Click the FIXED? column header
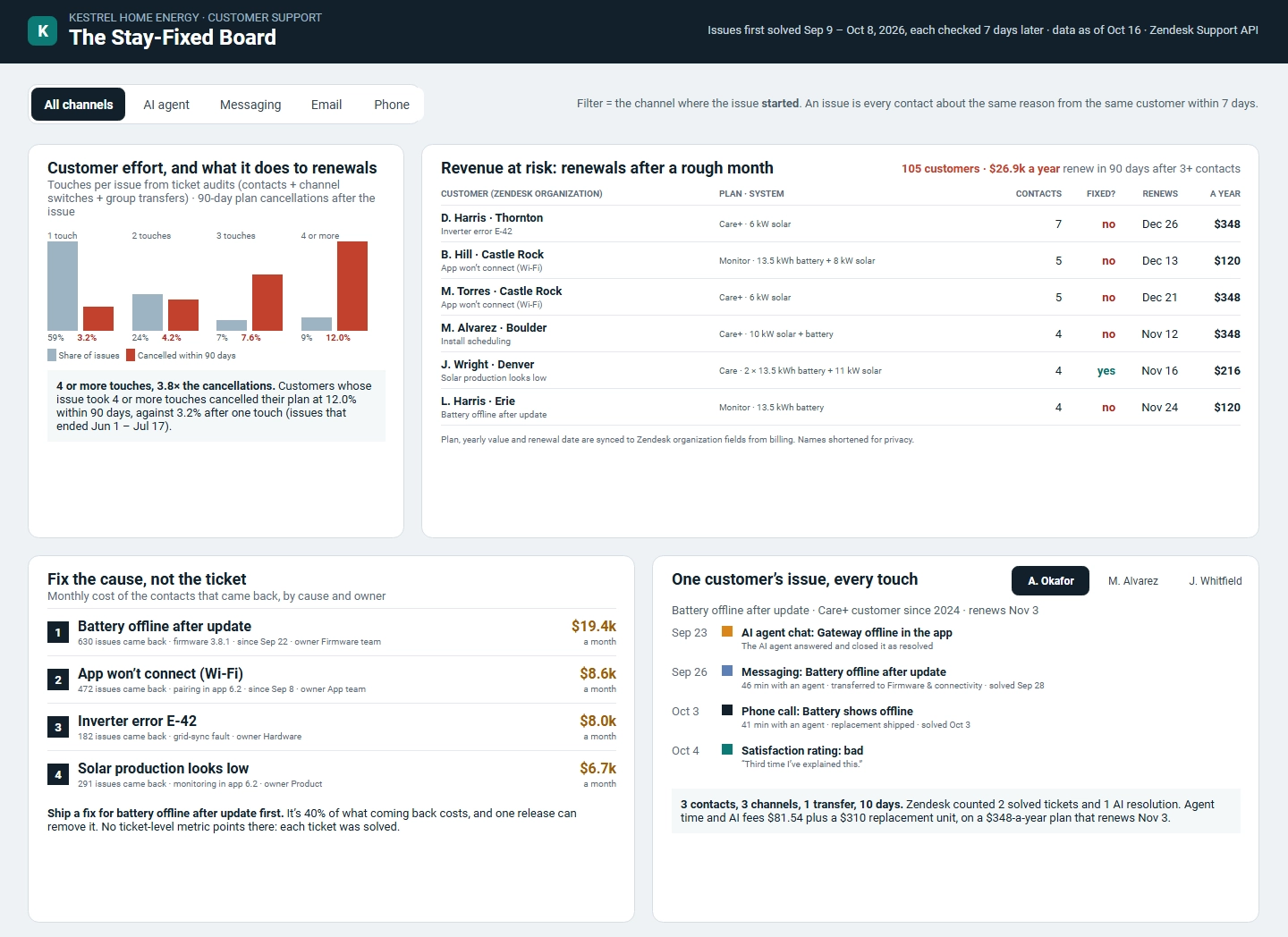 pyautogui.click(x=1101, y=193)
